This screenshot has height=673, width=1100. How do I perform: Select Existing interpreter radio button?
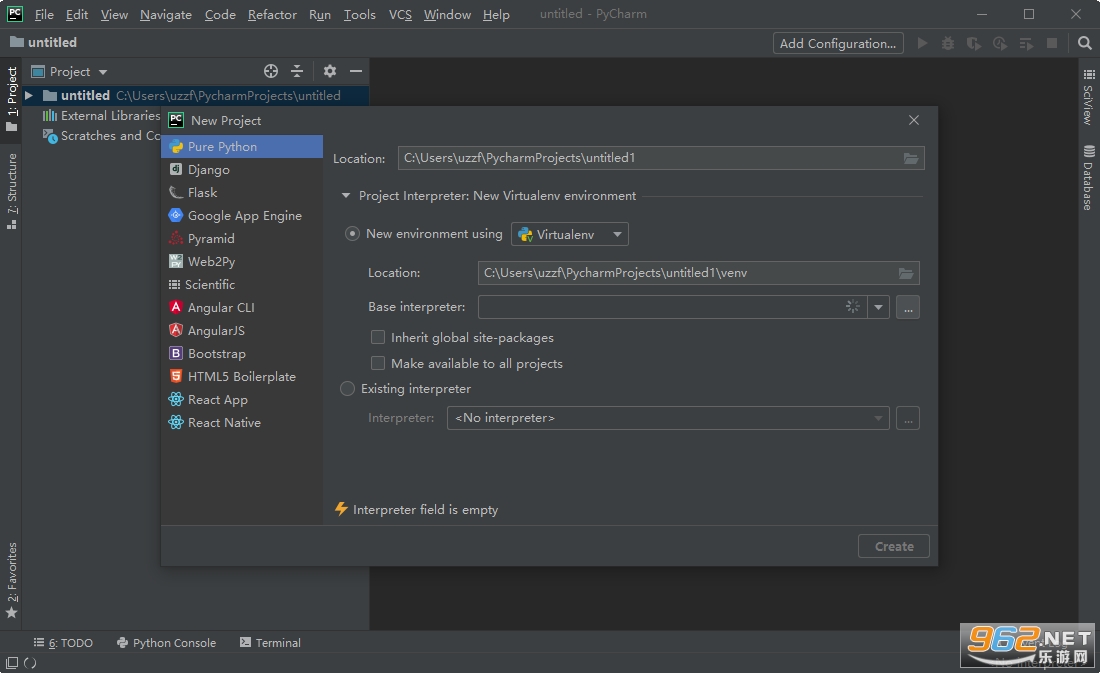tap(347, 389)
